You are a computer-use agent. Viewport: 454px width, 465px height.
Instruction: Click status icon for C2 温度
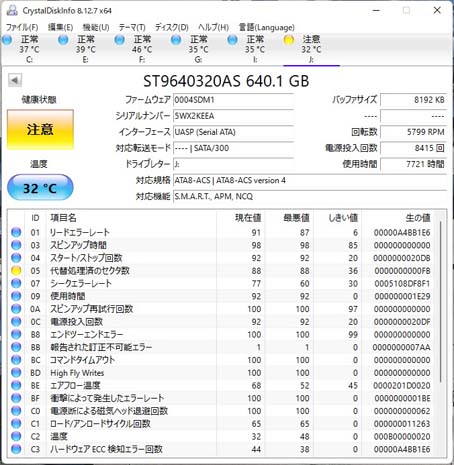16,436
